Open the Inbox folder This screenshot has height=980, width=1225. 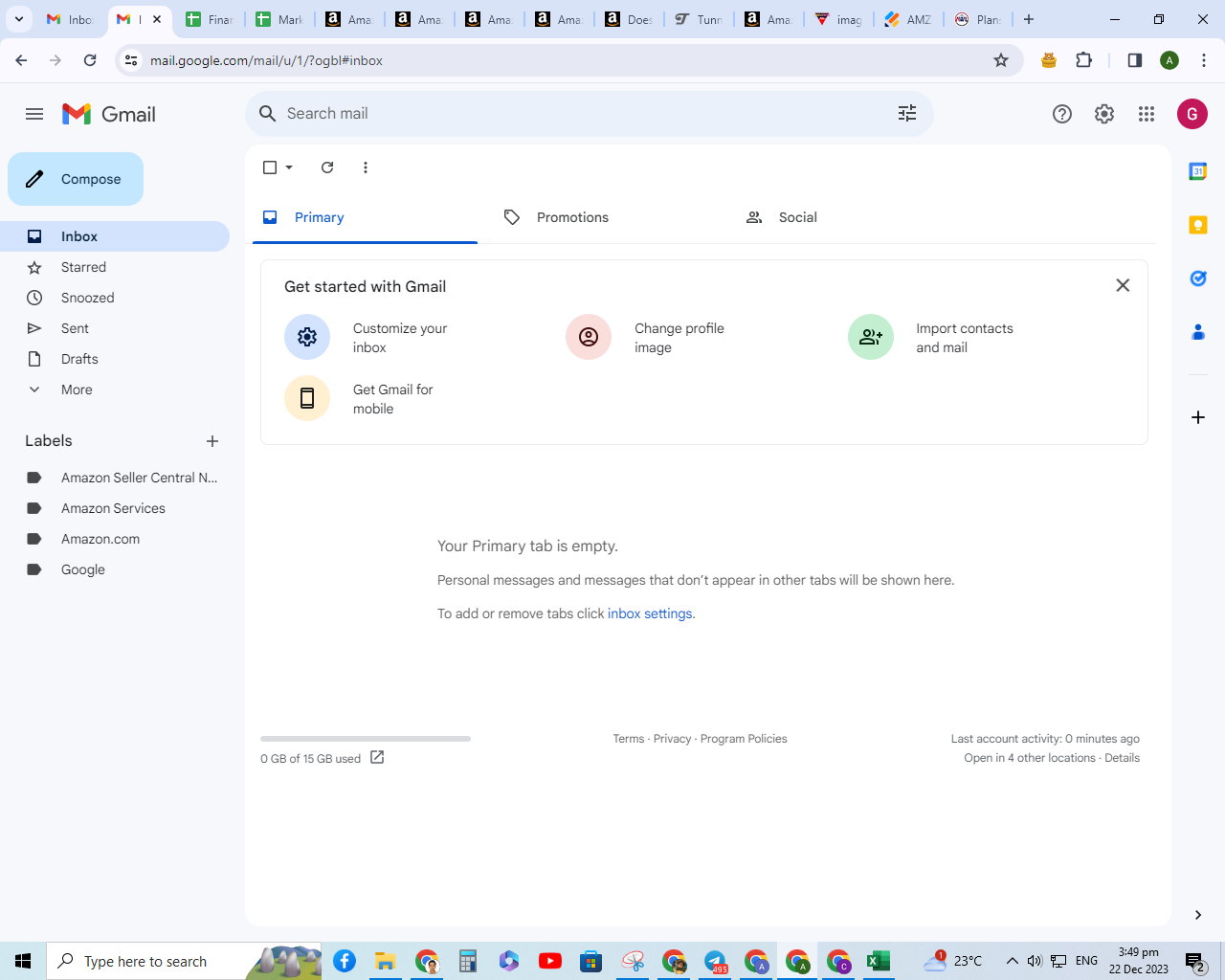click(115, 236)
